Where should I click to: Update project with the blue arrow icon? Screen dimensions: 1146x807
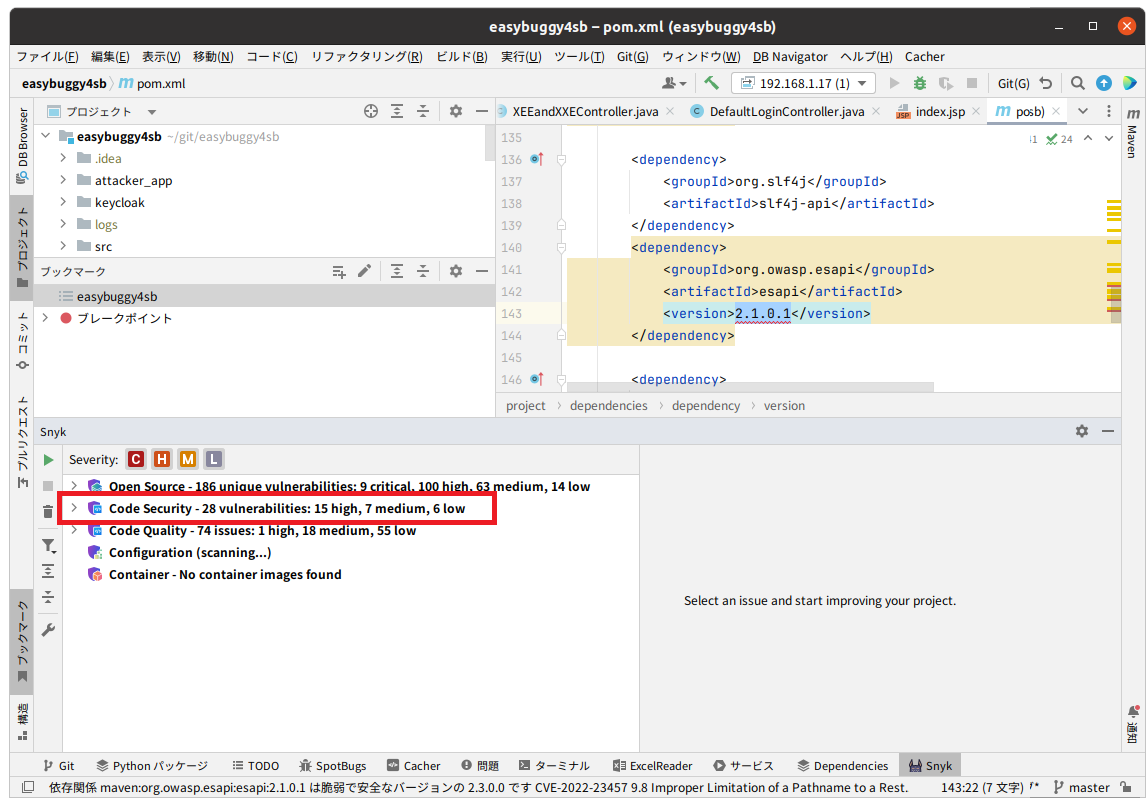[x=1104, y=83]
